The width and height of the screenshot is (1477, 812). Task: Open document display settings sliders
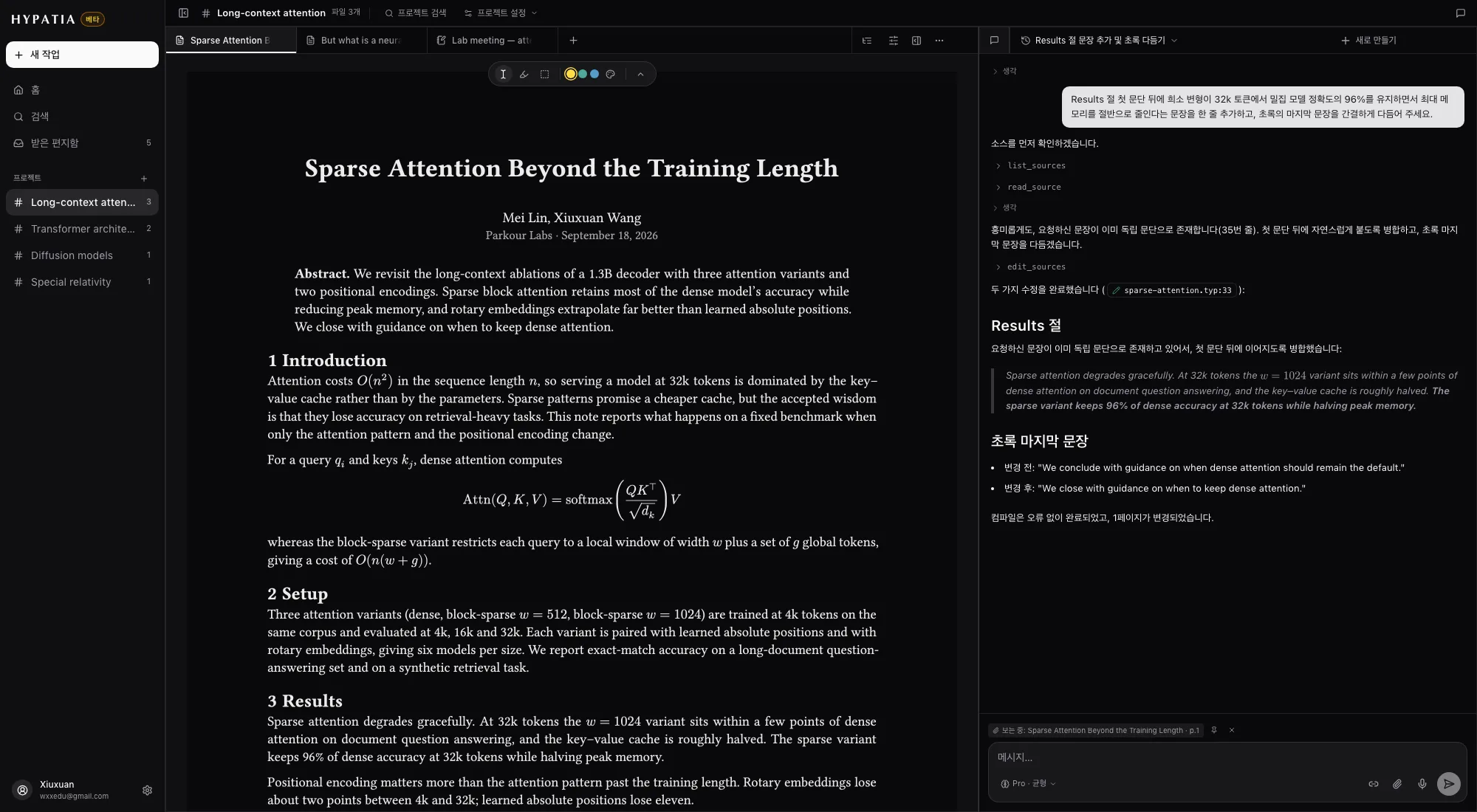point(893,41)
